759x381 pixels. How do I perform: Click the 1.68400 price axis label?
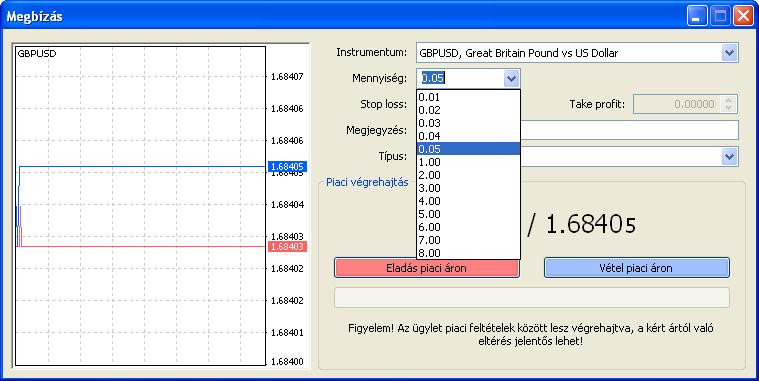pos(287,362)
